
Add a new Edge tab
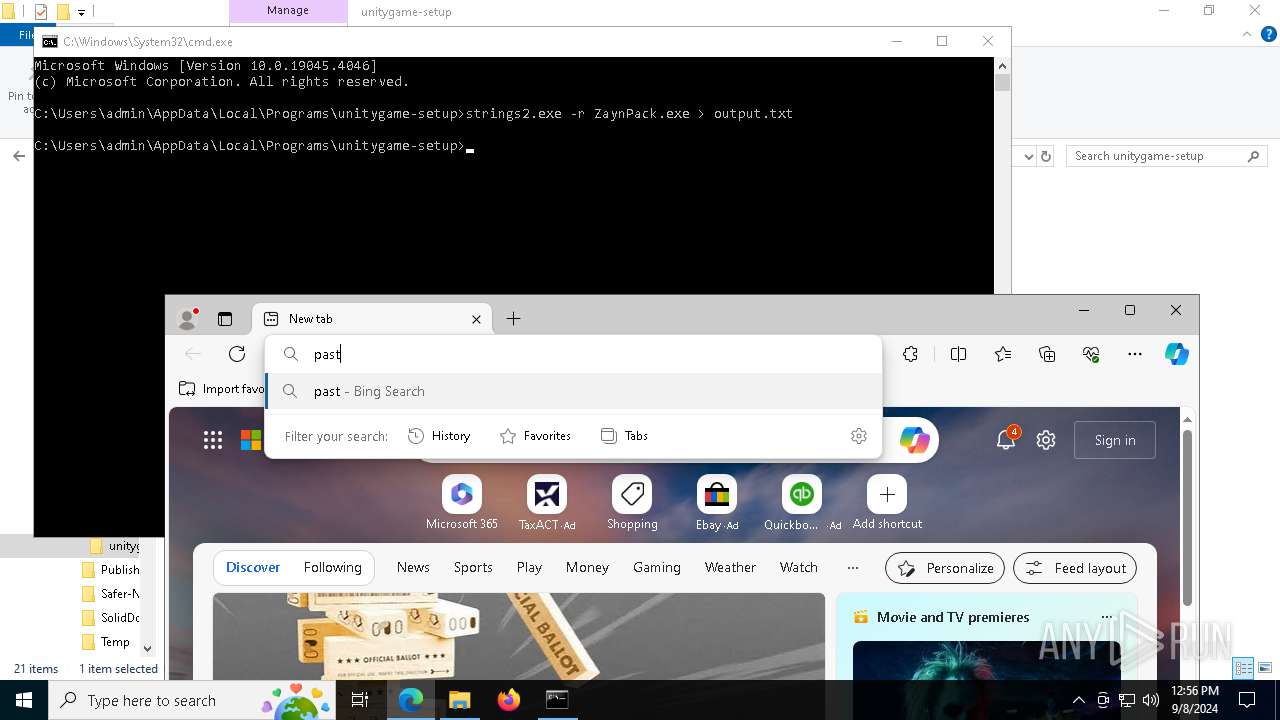point(513,319)
